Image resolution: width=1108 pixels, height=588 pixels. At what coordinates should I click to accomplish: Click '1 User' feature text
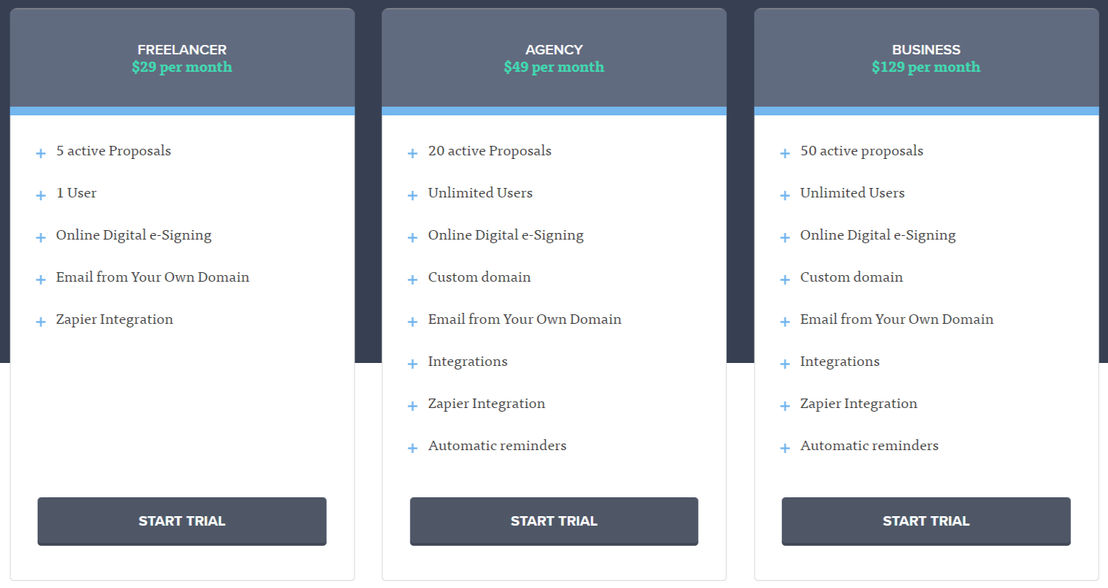click(76, 193)
